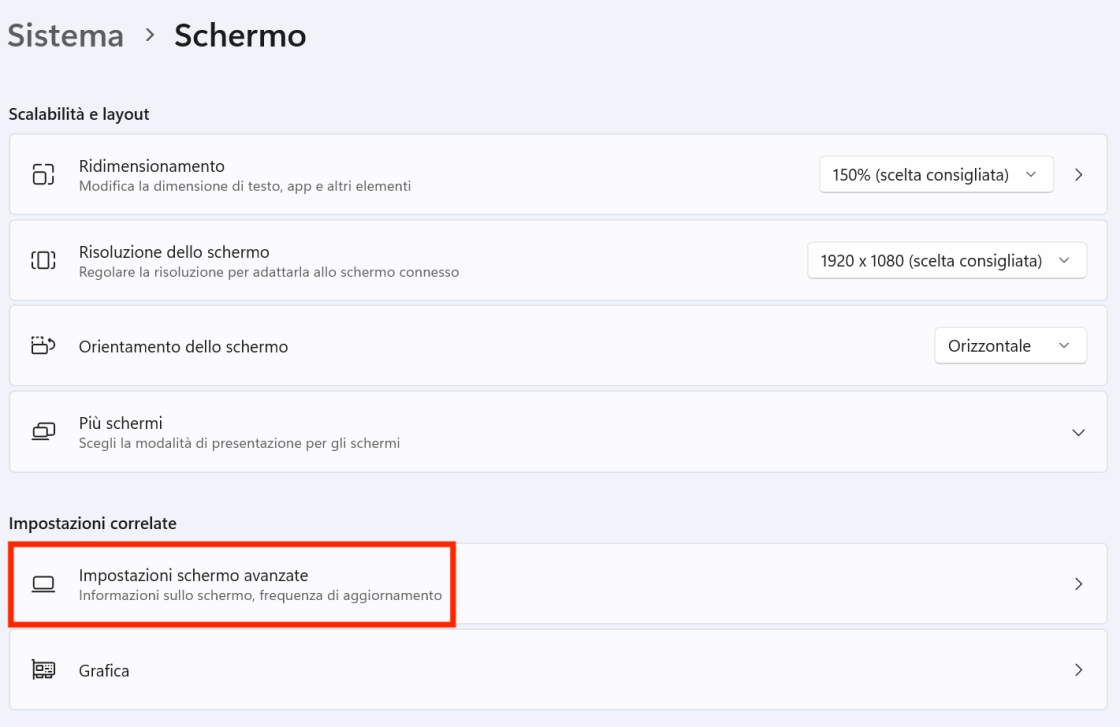Click the monitor icon beside Impostazioni schermo avanzate
This screenshot has height=727, width=1120.
44,585
